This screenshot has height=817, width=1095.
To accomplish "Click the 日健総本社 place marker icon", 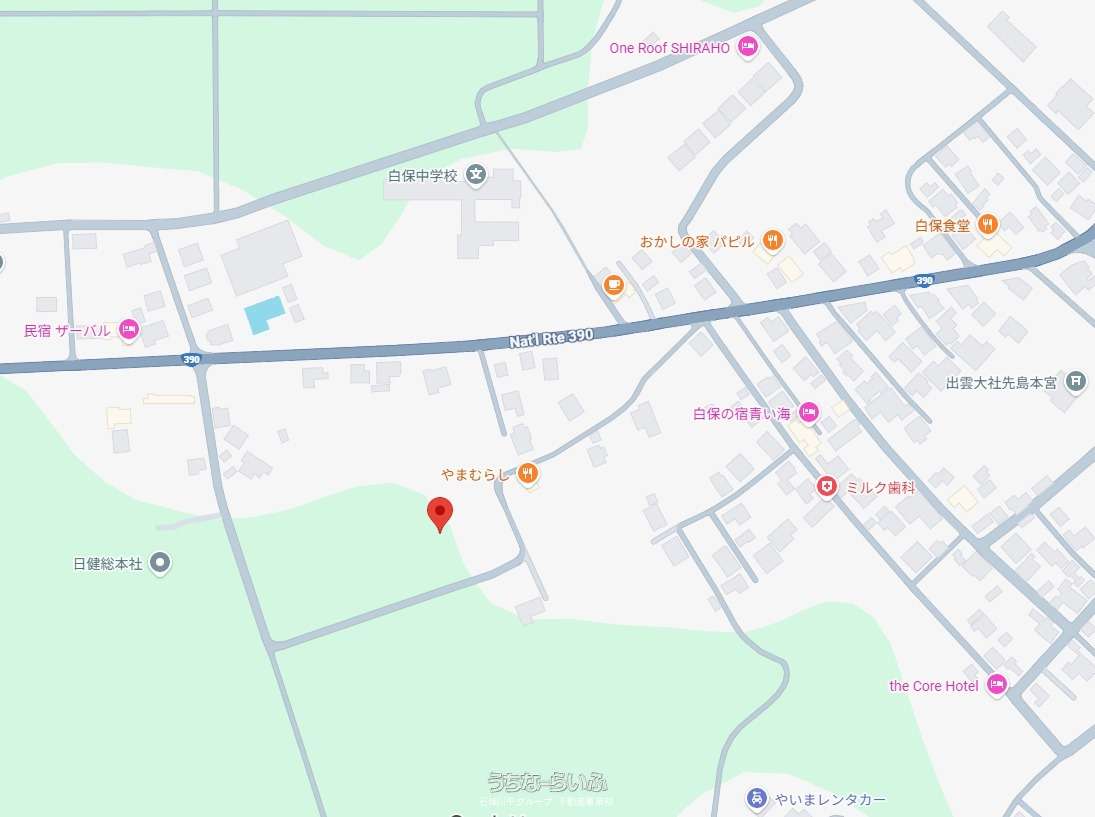I will pos(161,563).
